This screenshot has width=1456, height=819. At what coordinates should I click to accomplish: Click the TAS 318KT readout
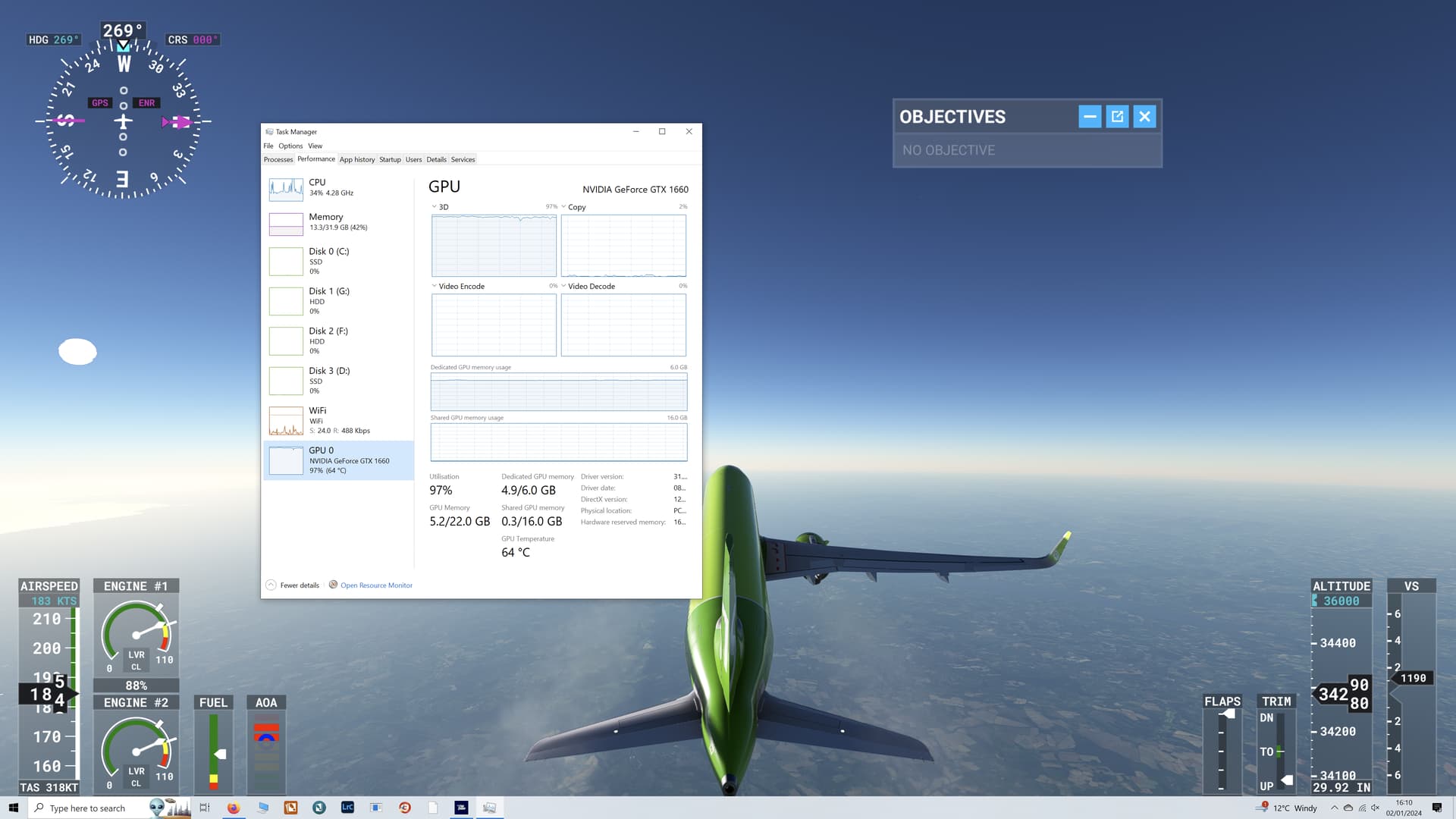49,788
